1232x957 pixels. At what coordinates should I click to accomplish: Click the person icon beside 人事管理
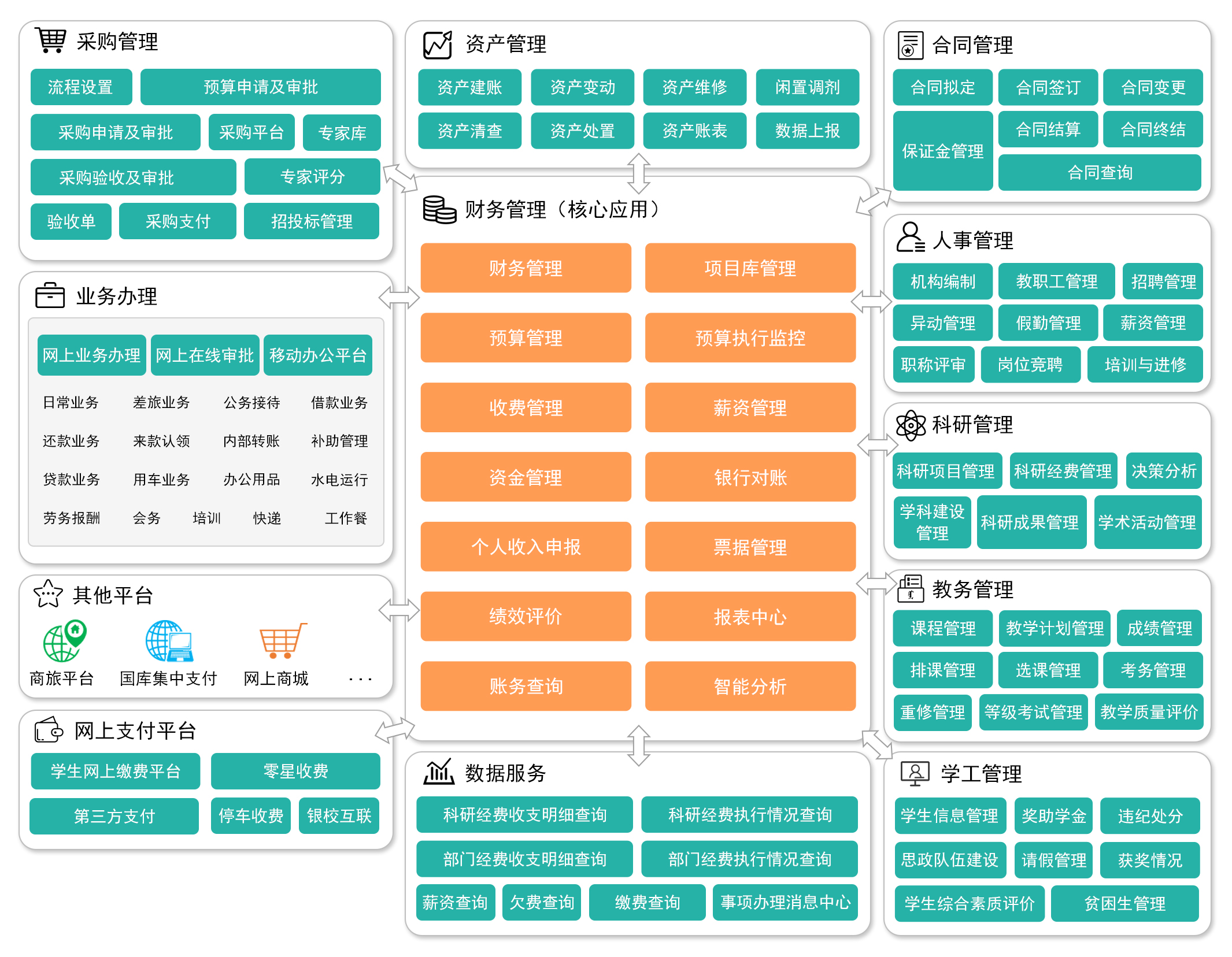pos(911,238)
